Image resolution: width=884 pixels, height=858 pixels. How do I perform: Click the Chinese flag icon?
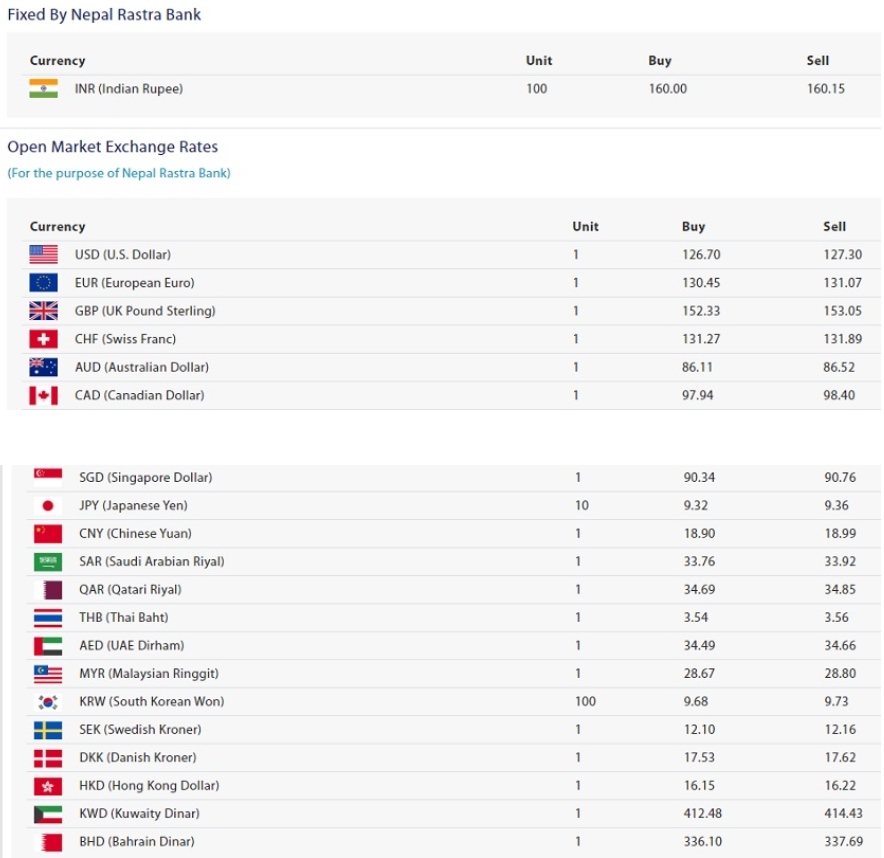pyautogui.click(x=48, y=533)
